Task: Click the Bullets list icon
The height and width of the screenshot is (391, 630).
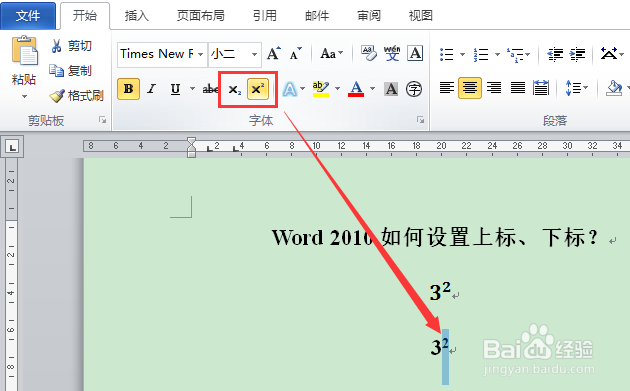Action: click(x=447, y=54)
